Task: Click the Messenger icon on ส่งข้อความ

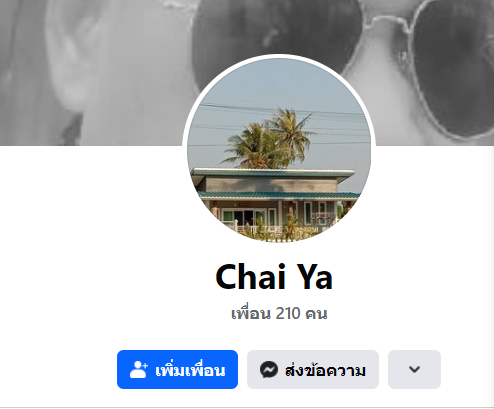Action: click(x=269, y=369)
